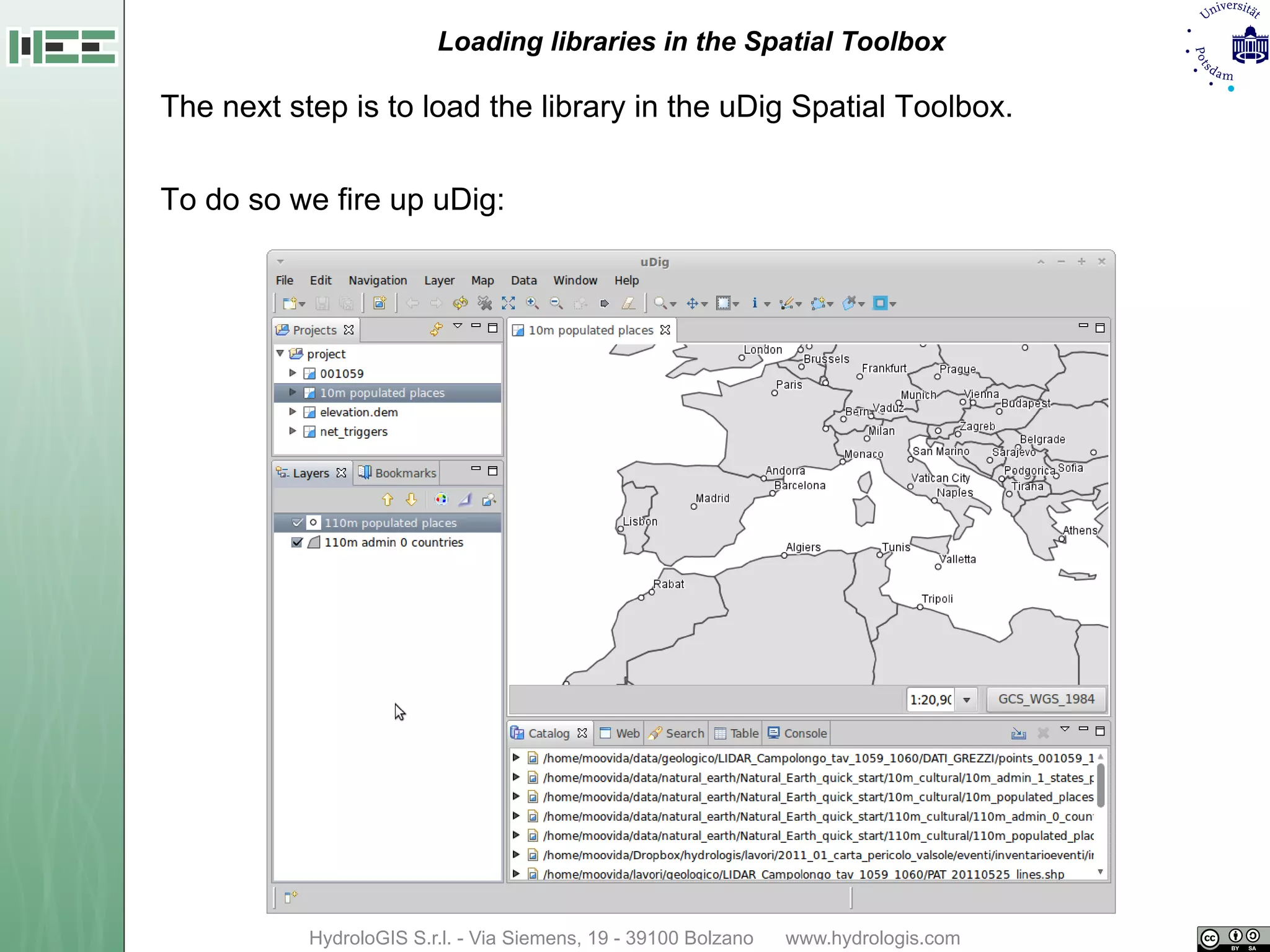This screenshot has width=1270, height=952.
Task: Switch to the Console tab
Action: [797, 733]
